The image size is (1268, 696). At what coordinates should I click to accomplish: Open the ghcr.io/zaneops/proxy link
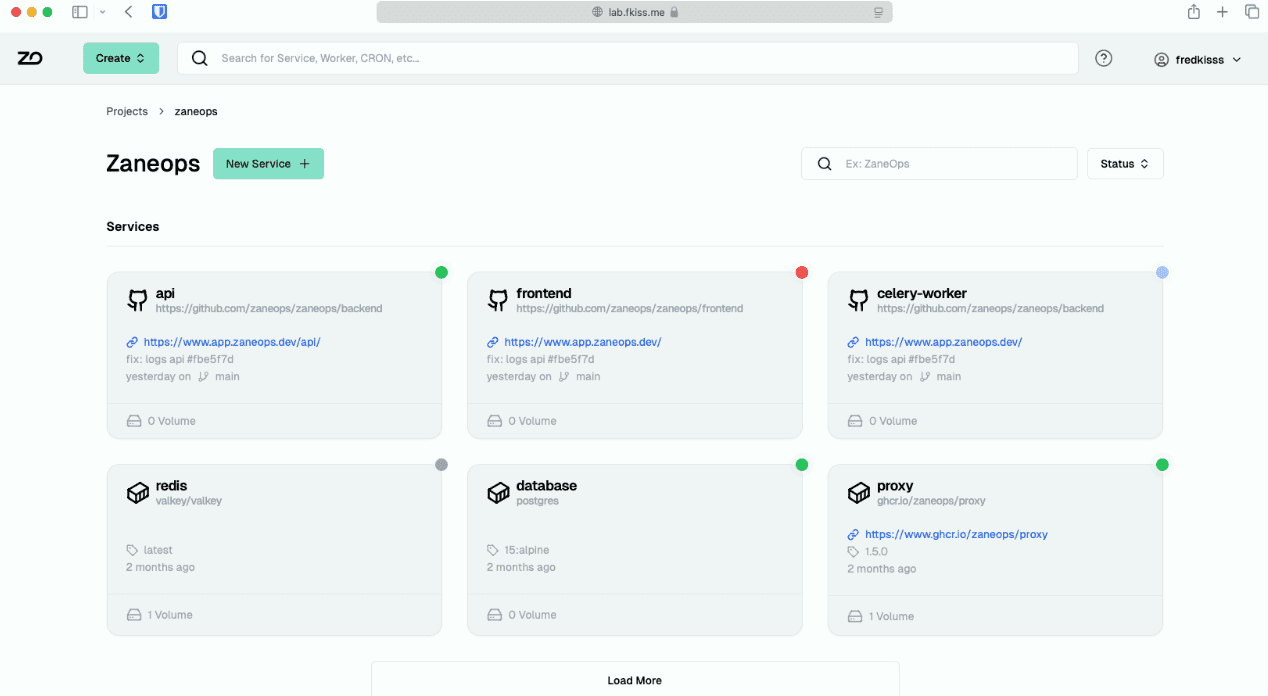pos(956,534)
